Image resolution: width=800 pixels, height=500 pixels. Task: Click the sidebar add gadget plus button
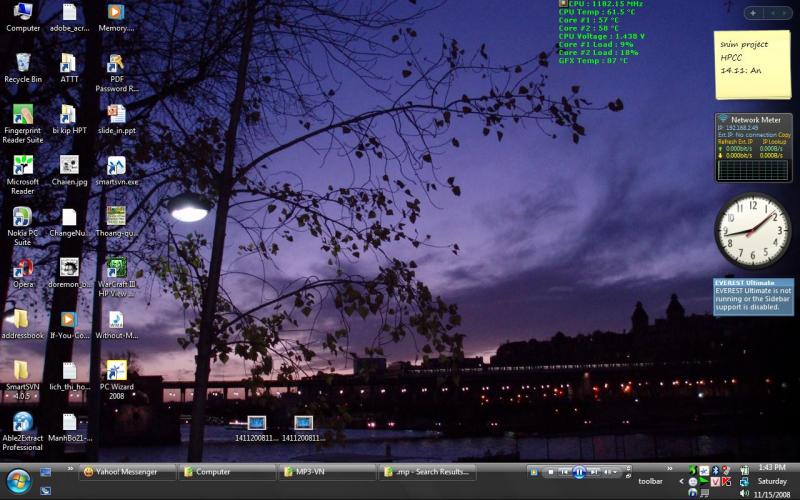pos(752,13)
